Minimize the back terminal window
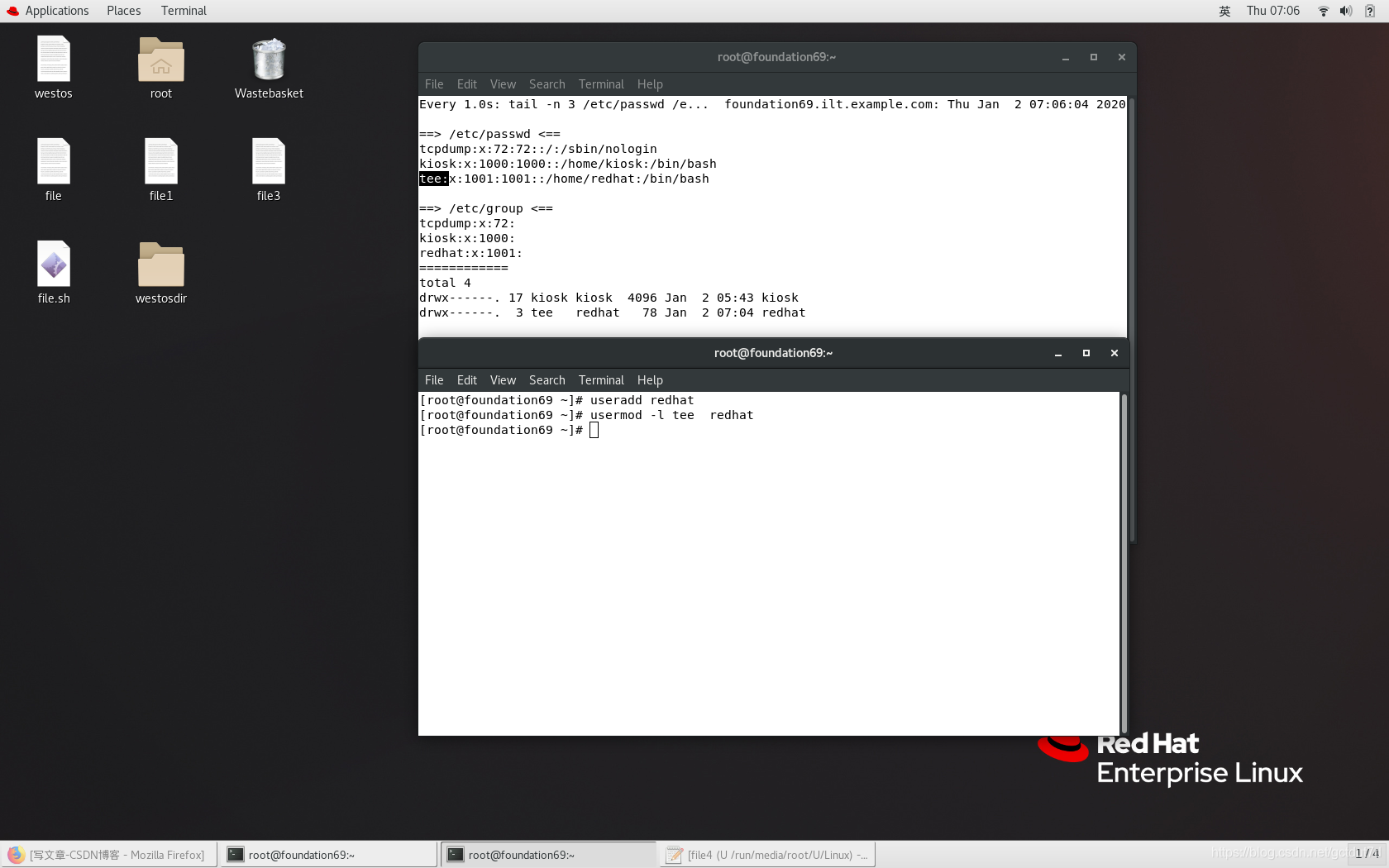The image size is (1389, 868). (x=1066, y=57)
